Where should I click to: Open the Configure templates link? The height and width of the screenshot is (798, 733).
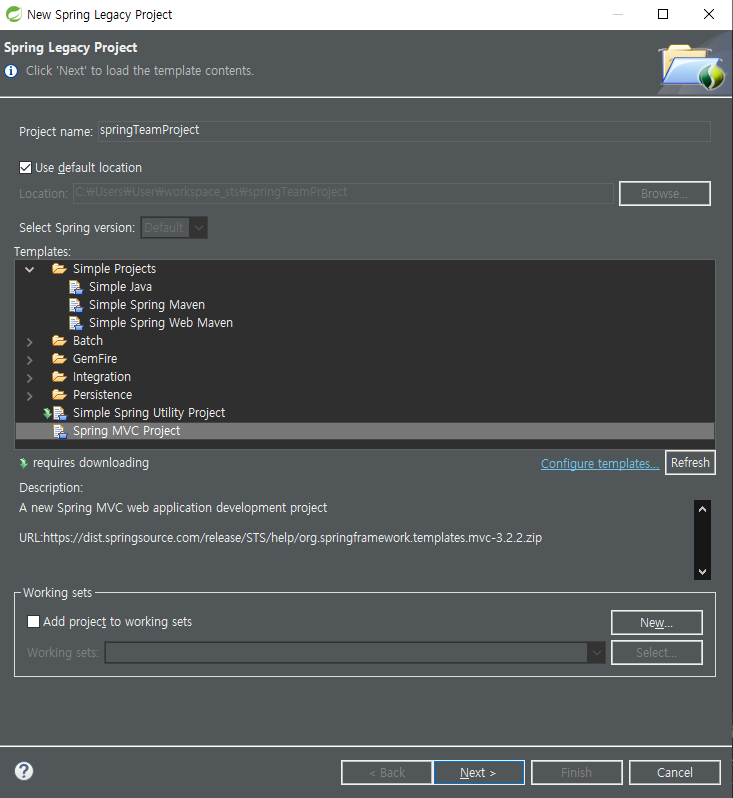600,464
